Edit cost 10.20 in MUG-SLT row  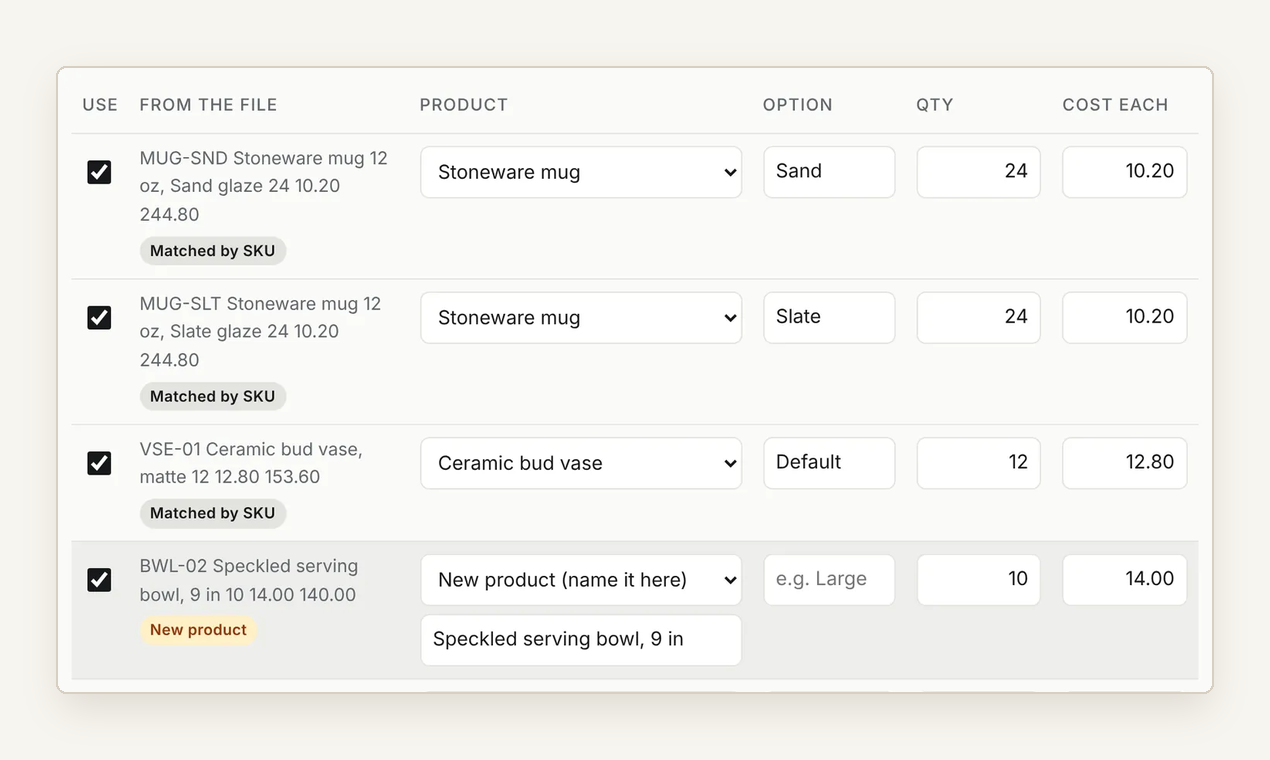1125,318
